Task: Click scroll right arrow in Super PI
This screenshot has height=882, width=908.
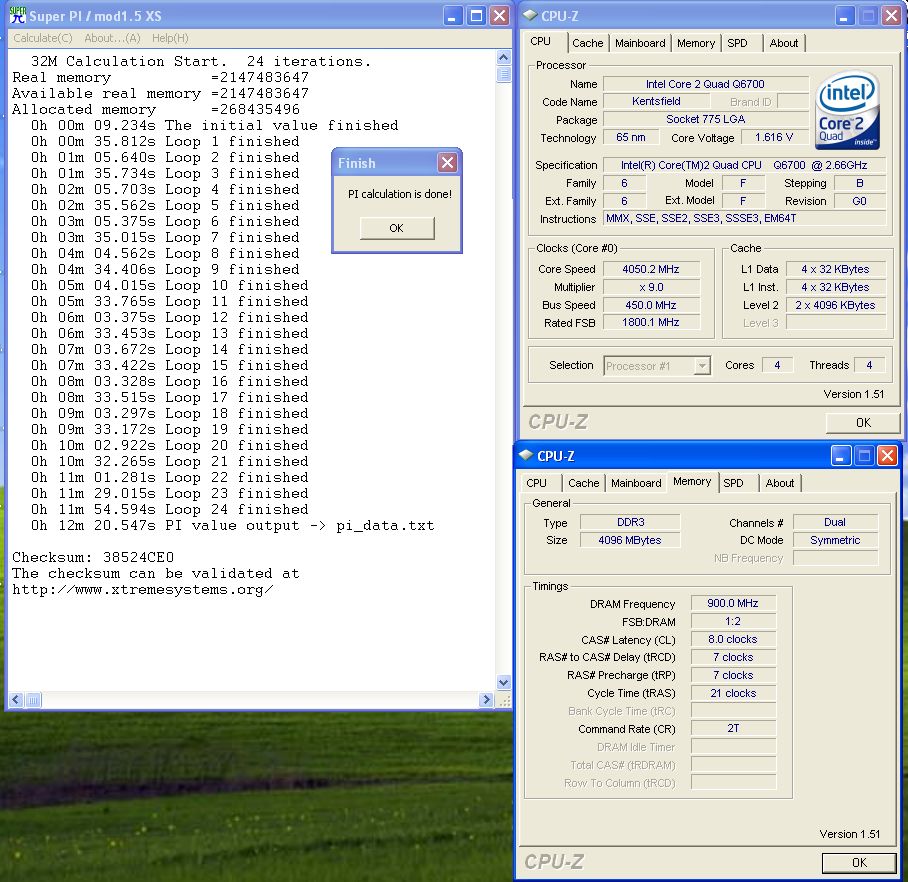Action: [486, 700]
